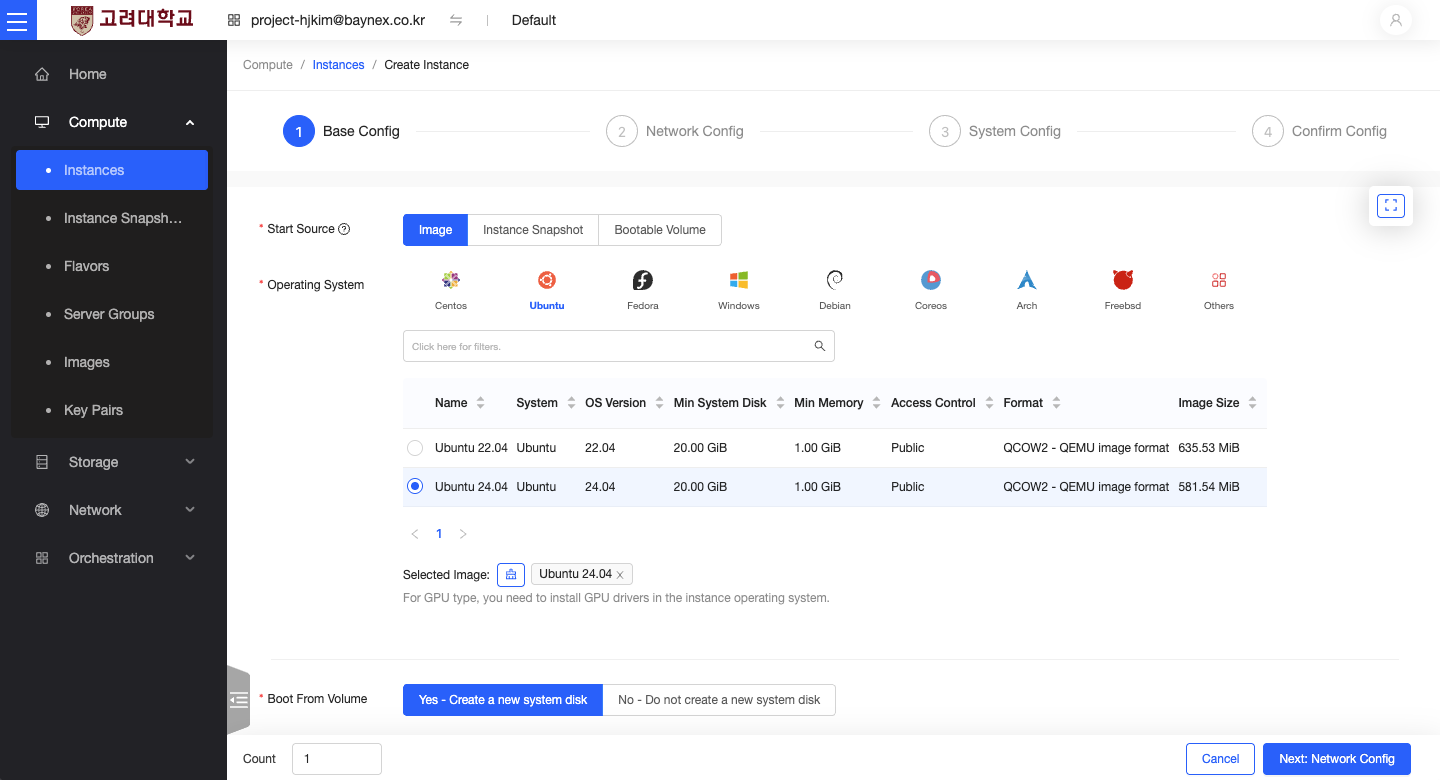Sort table by Min Memory column
This screenshot has height=780, width=1440.
(x=877, y=403)
